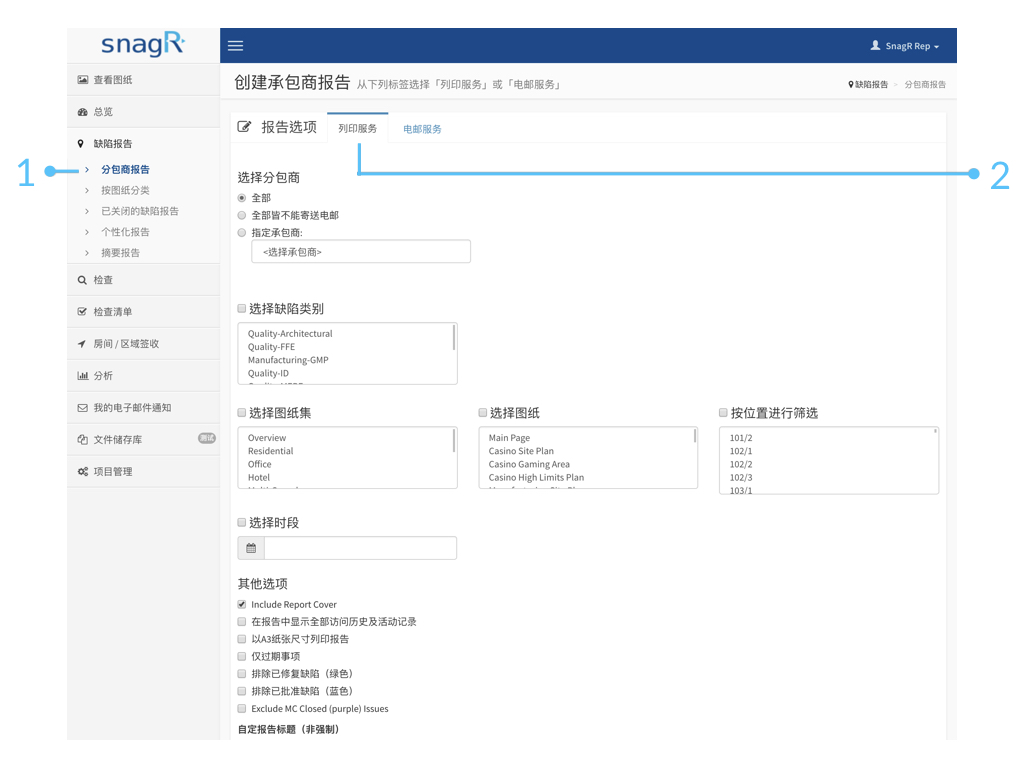
Task: Open the 检查清单 sidebar item
Action: (x=143, y=312)
